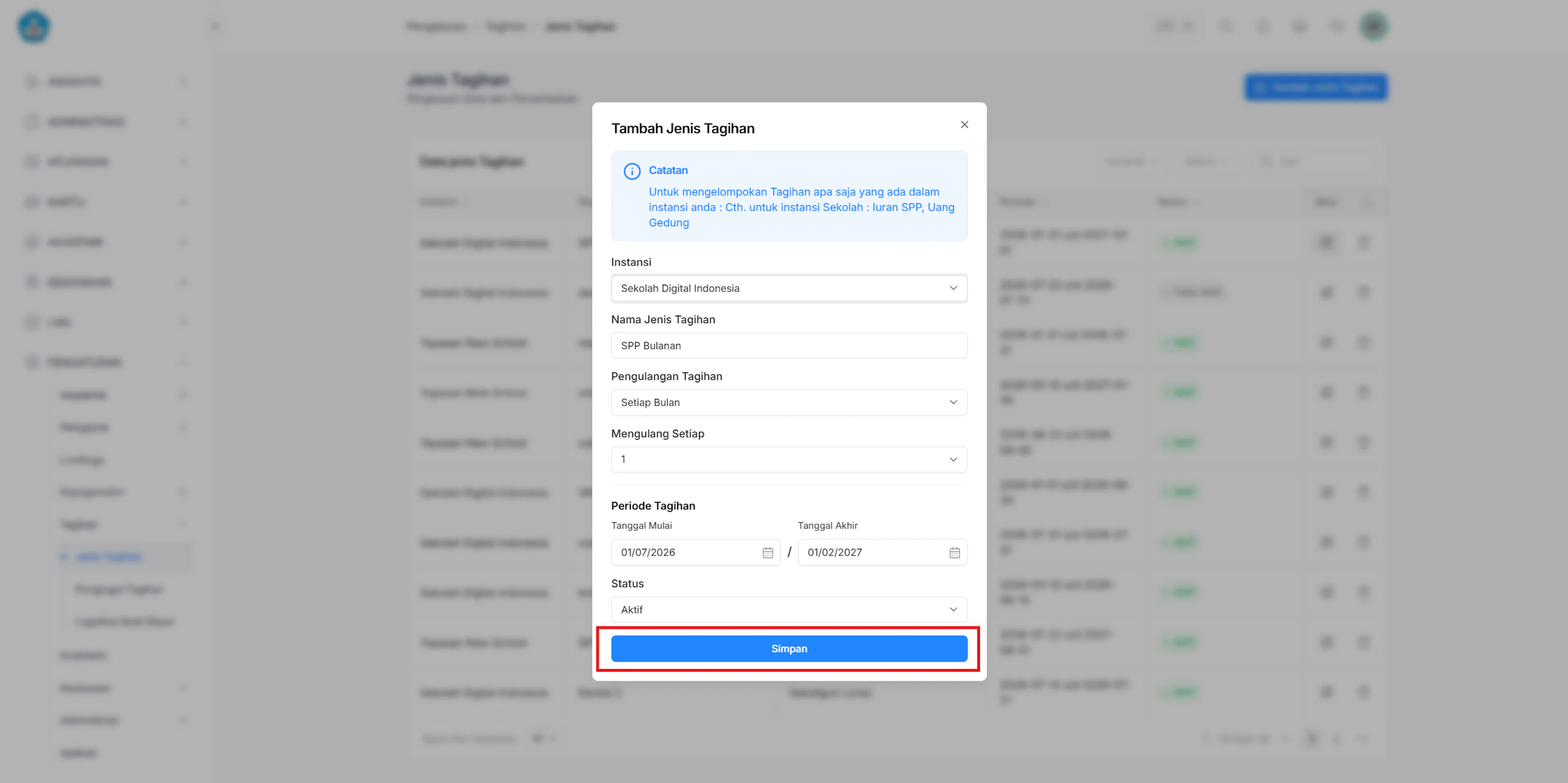Image resolution: width=1568 pixels, height=783 pixels.
Task: Click the info icon beside Catatan
Action: pyautogui.click(x=632, y=171)
